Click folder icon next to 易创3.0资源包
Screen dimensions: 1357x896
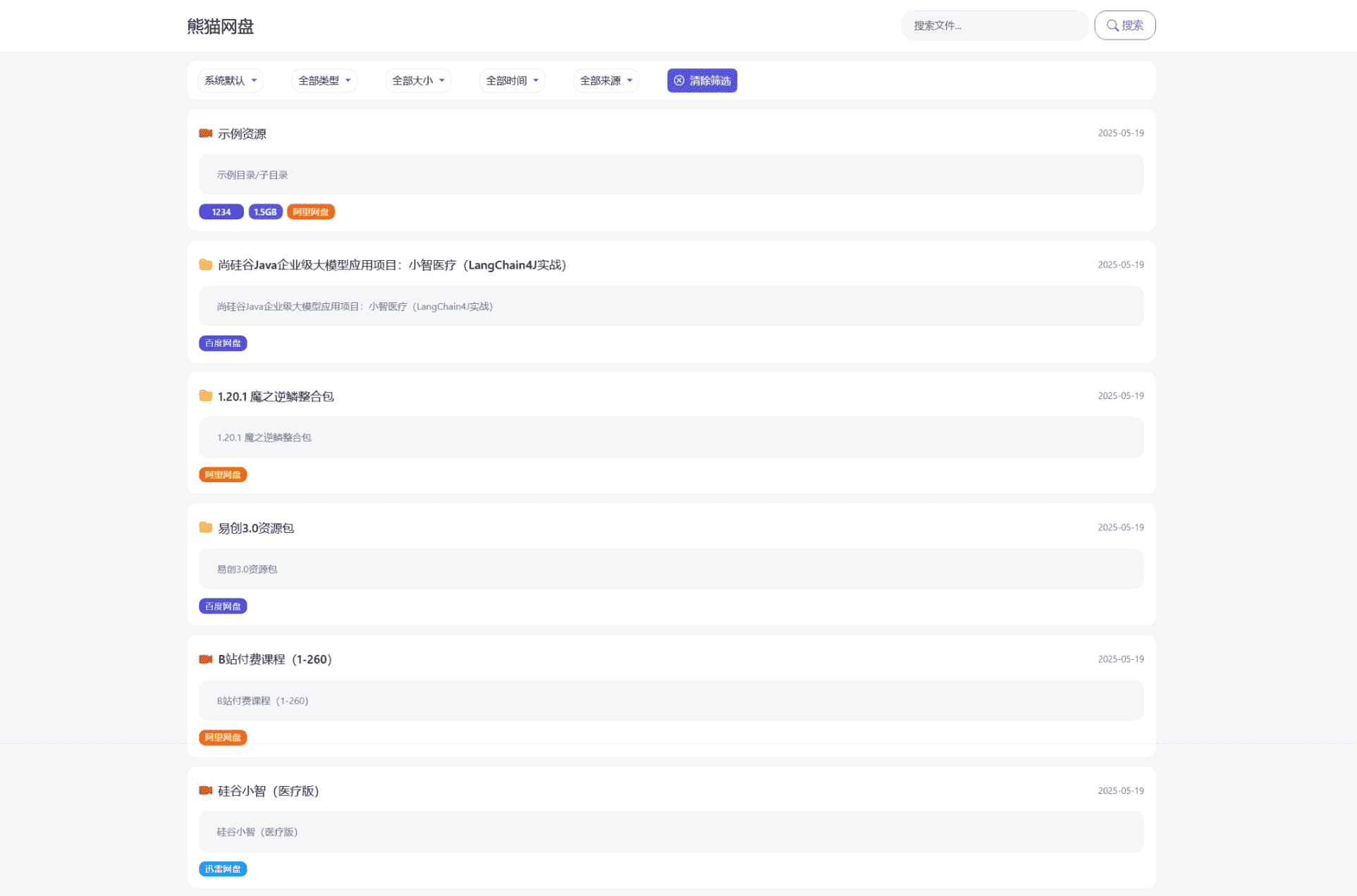pyautogui.click(x=205, y=527)
